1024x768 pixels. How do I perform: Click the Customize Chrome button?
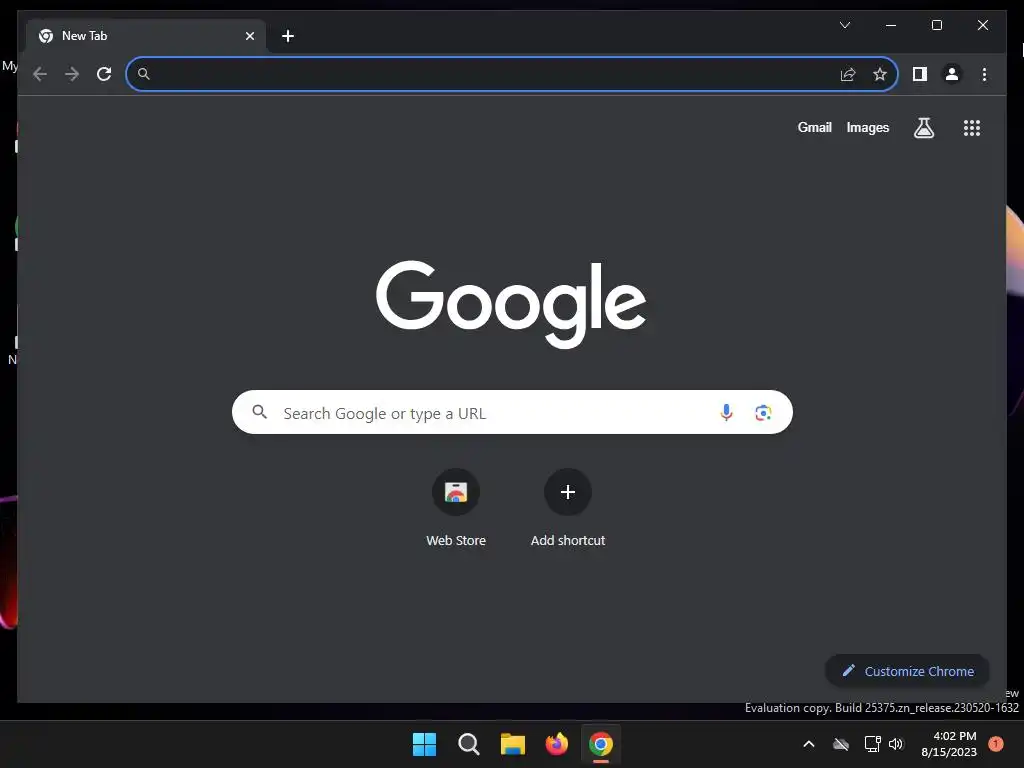click(907, 671)
